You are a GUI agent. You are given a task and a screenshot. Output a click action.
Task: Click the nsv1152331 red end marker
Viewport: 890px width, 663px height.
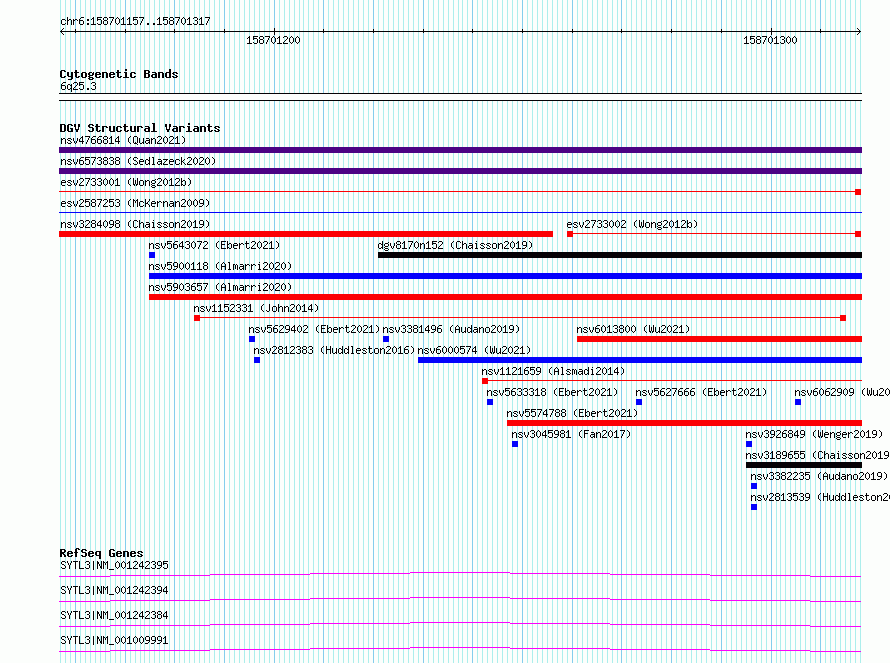(x=843, y=318)
